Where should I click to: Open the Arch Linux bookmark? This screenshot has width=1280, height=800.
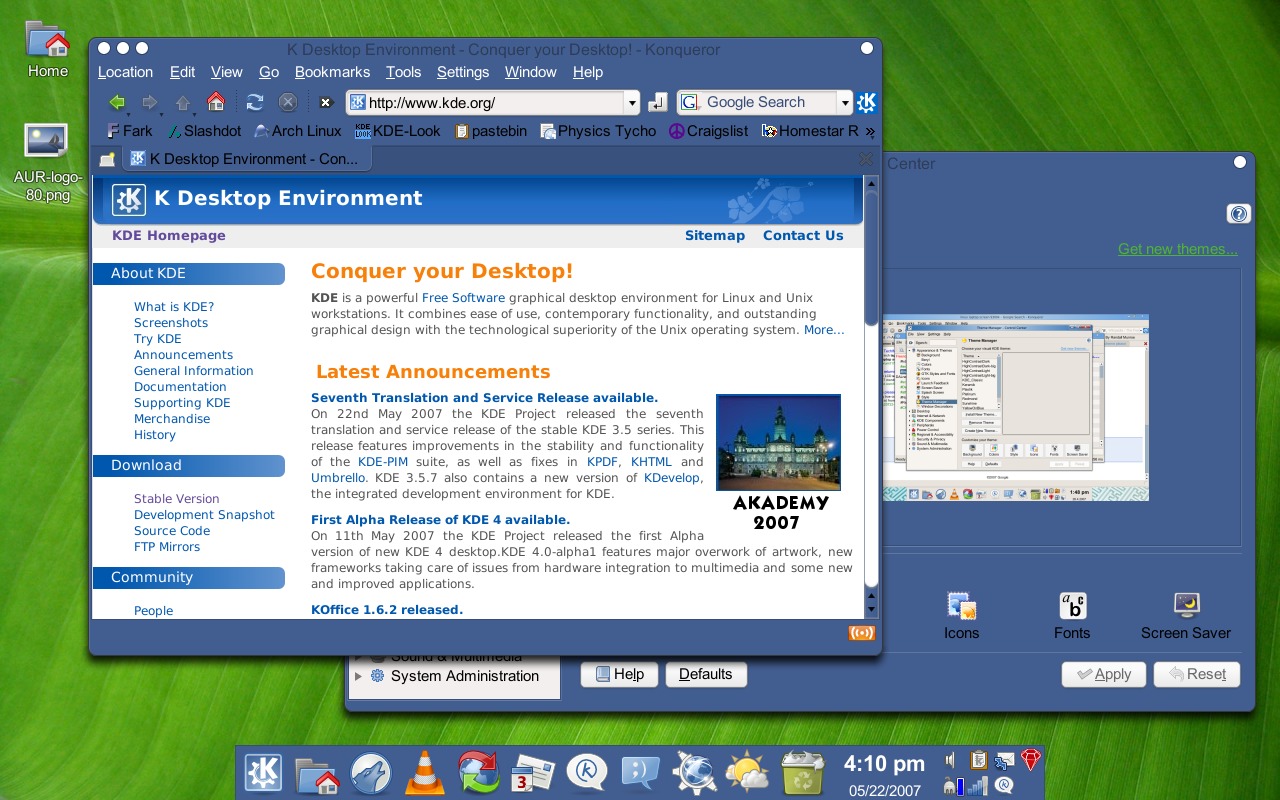298,131
